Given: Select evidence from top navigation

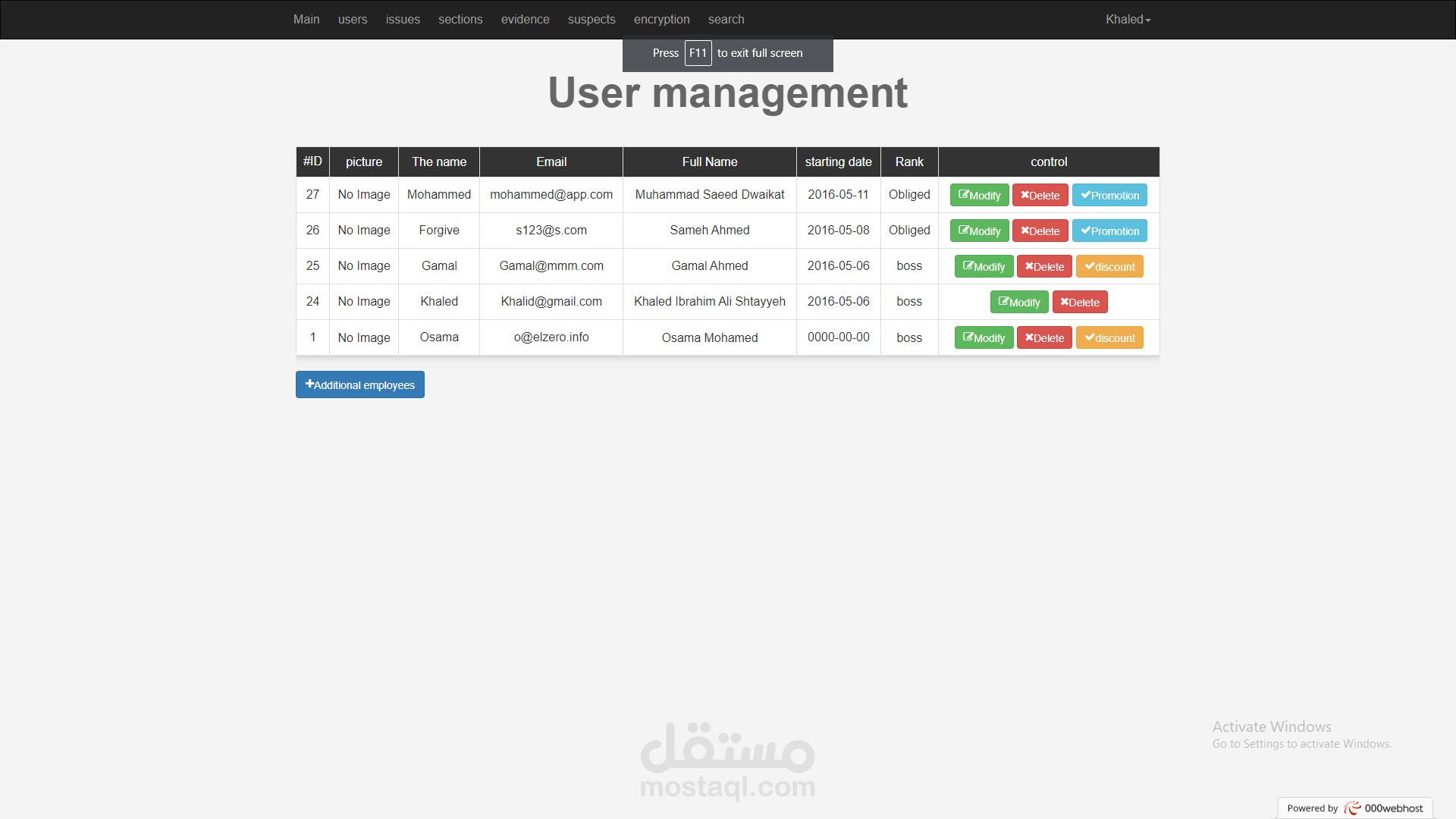Looking at the screenshot, I should click(x=525, y=20).
